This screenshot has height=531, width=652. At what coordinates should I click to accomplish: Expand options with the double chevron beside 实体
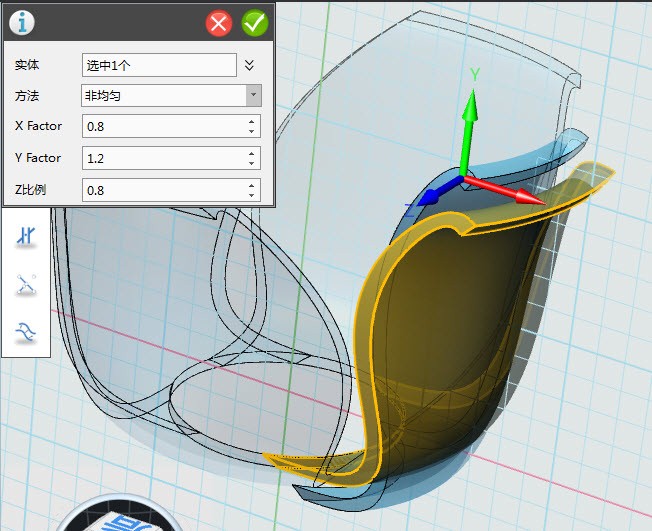[x=250, y=65]
